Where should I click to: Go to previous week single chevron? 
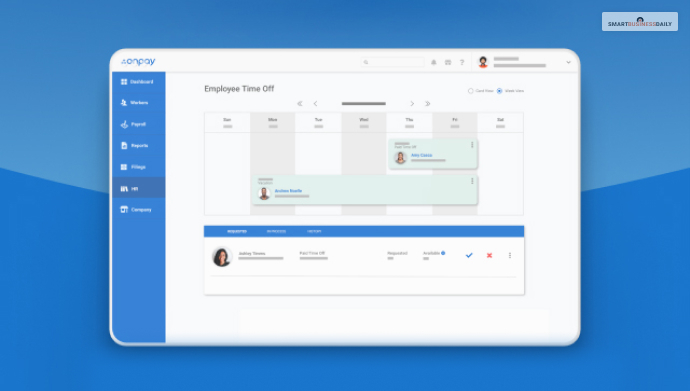[316, 104]
